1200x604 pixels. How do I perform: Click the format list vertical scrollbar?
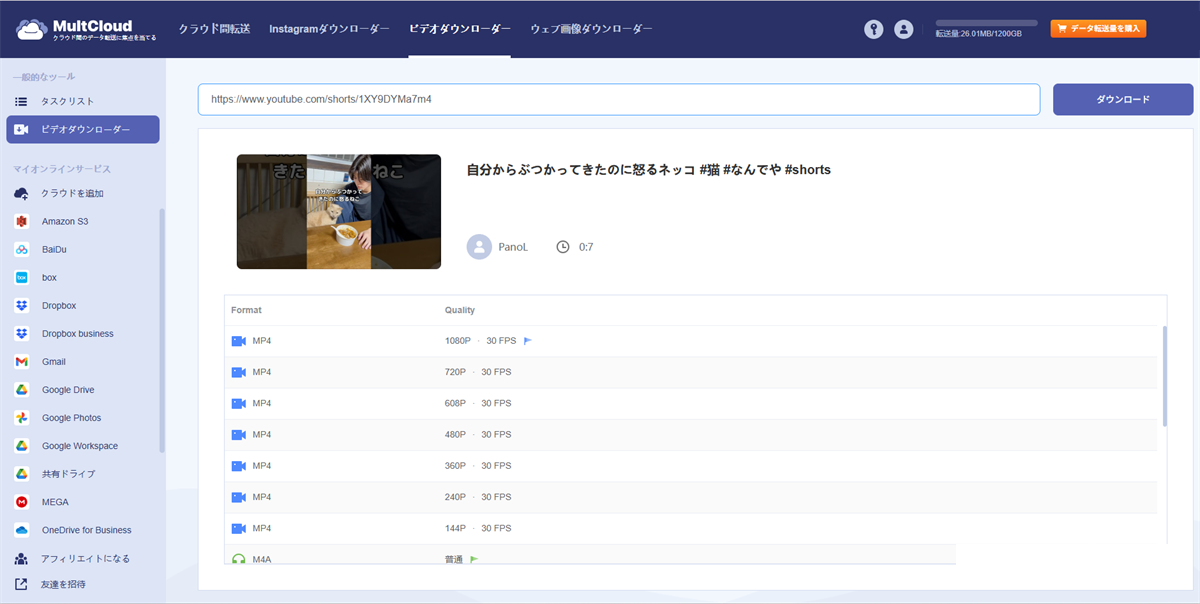[x=1163, y=375]
